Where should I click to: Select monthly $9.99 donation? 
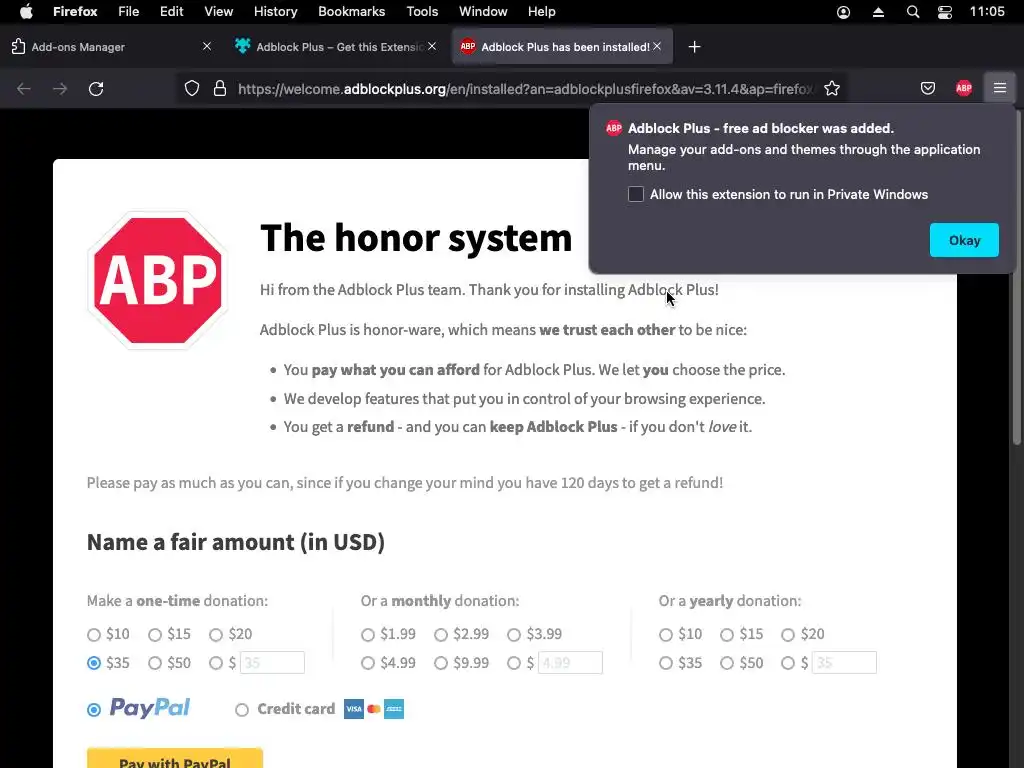click(x=441, y=664)
